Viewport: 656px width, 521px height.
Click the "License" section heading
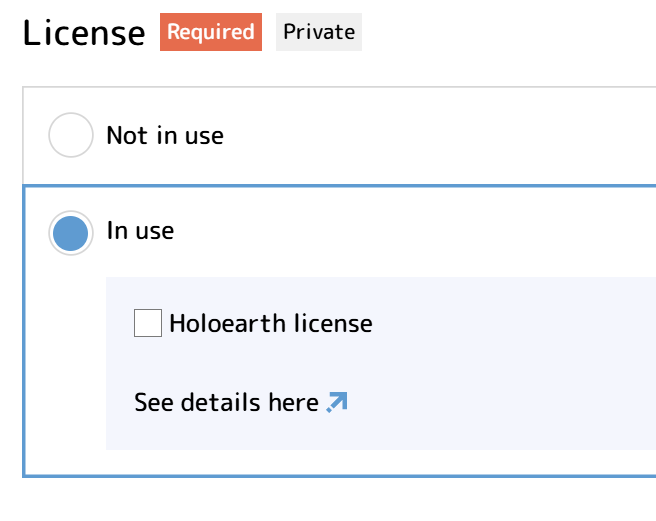[84, 33]
